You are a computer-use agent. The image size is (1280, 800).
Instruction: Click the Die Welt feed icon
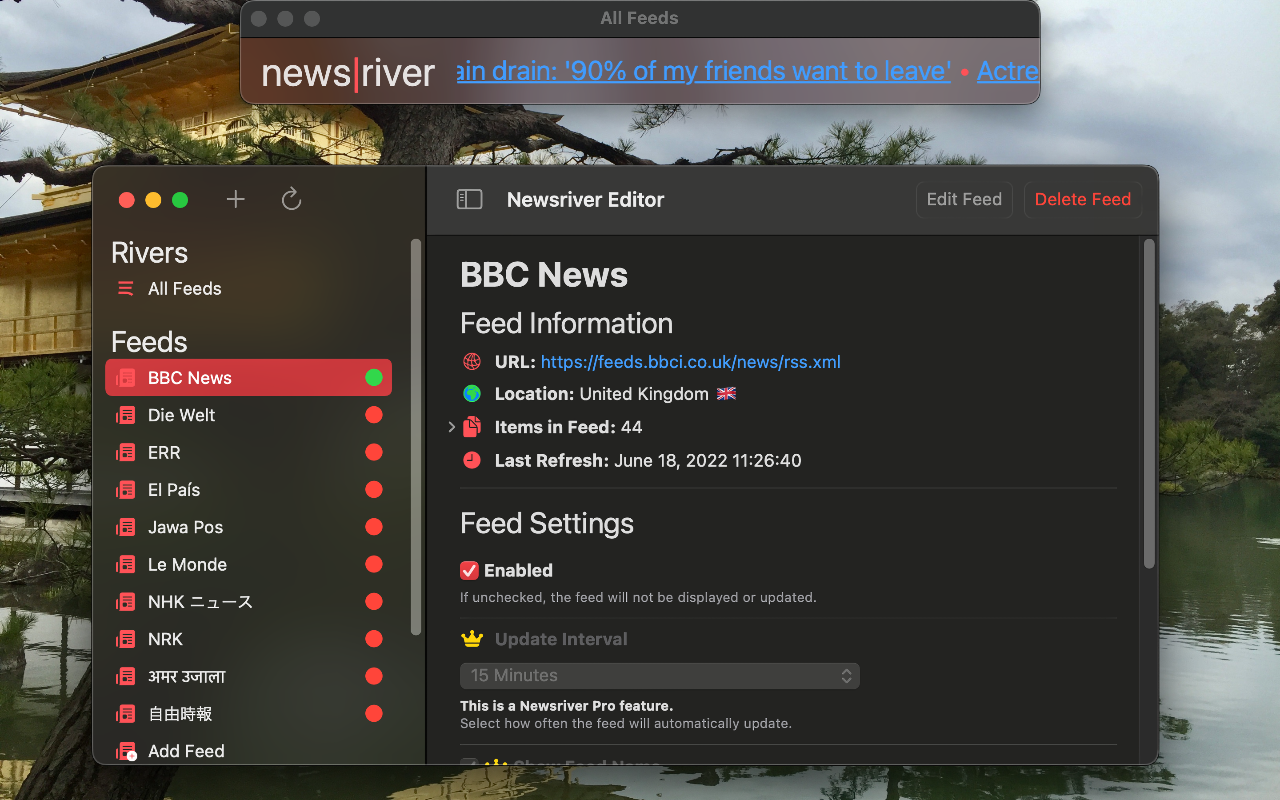(126, 415)
